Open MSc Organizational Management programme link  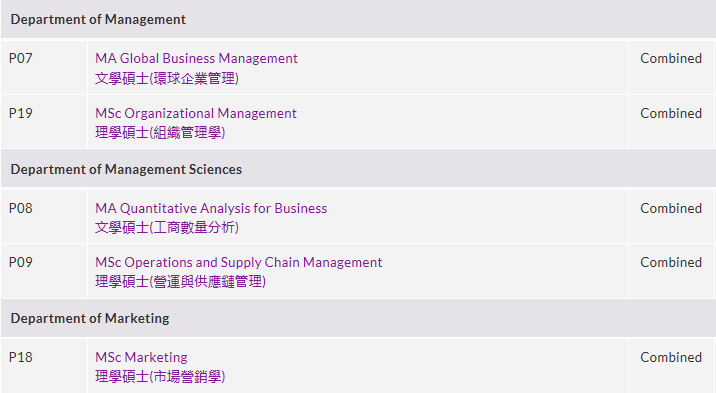pos(195,113)
